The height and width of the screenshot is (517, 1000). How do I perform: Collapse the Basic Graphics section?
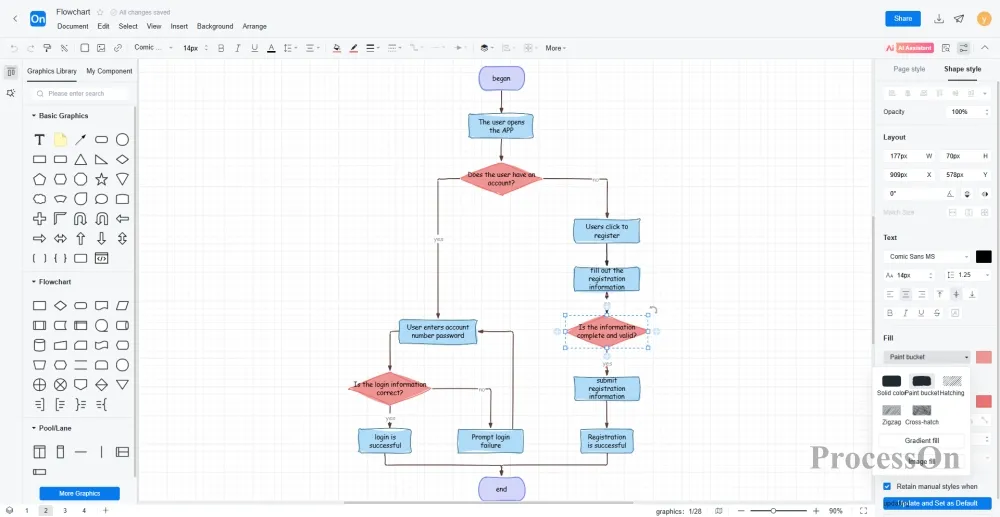[33, 116]
